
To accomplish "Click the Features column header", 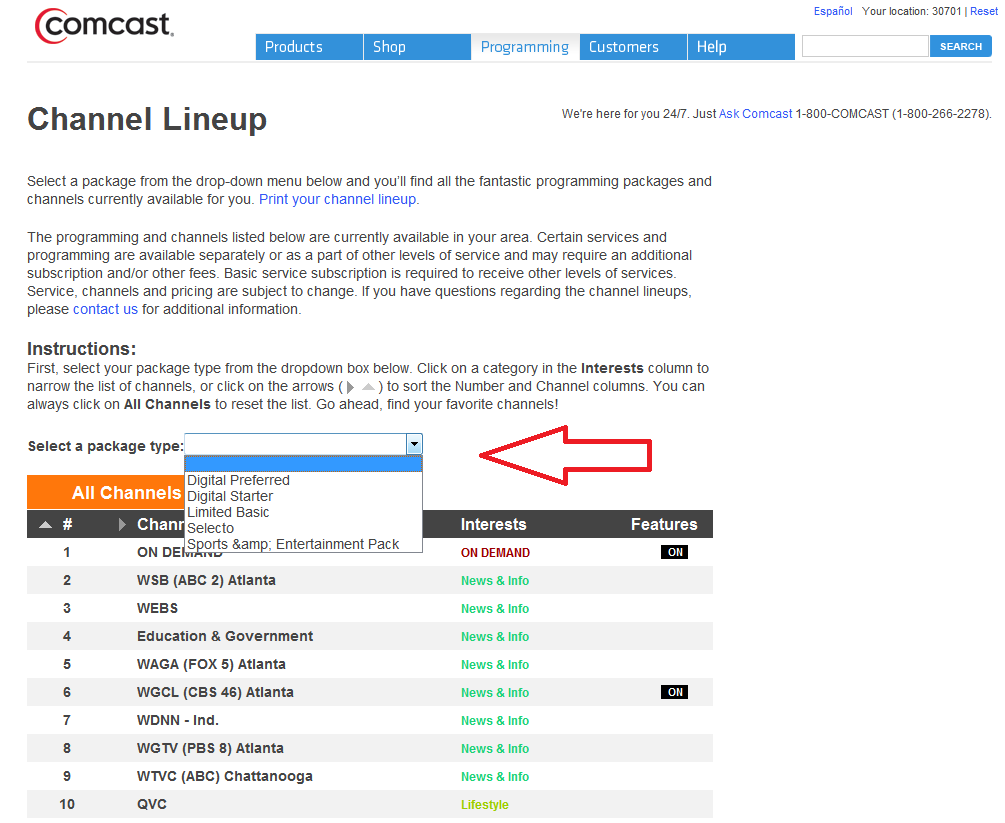I will point(664,524).
